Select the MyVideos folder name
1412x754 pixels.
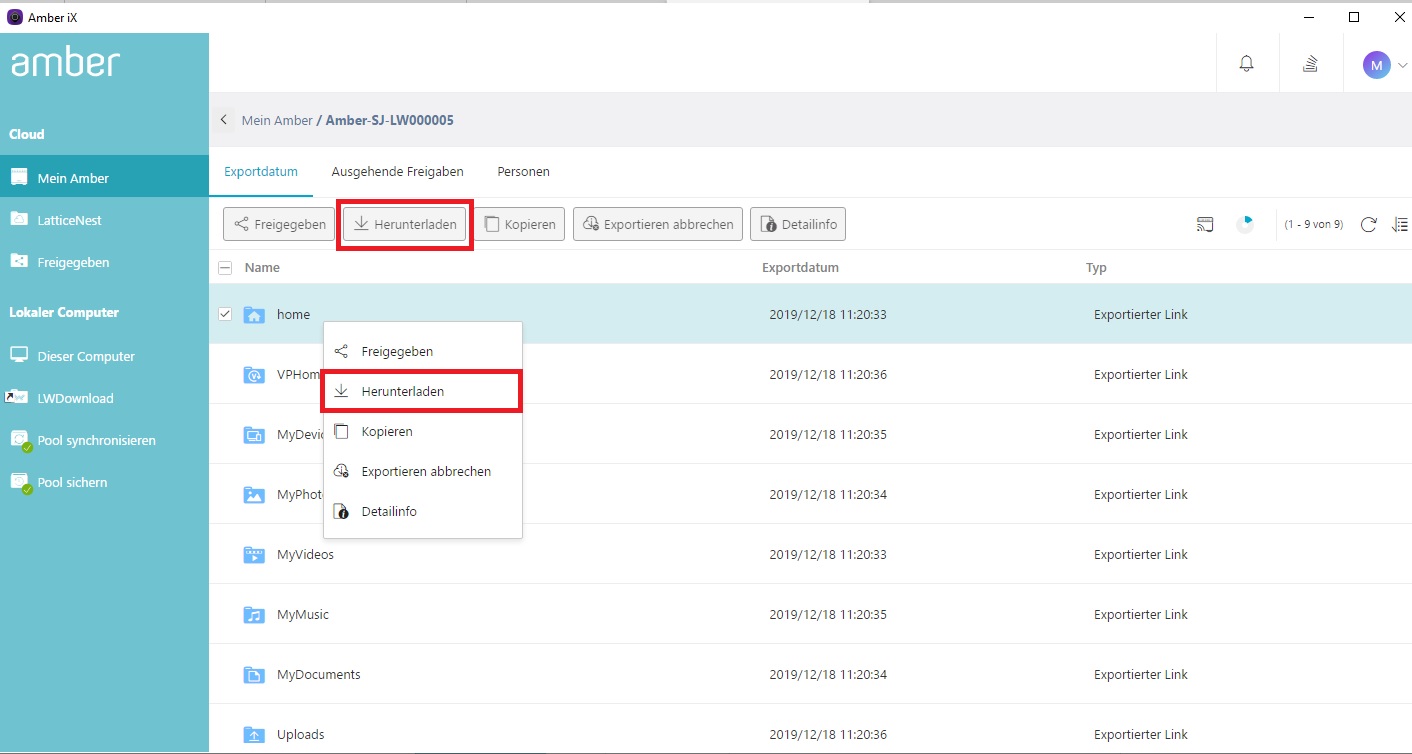(x=305, y=554)
